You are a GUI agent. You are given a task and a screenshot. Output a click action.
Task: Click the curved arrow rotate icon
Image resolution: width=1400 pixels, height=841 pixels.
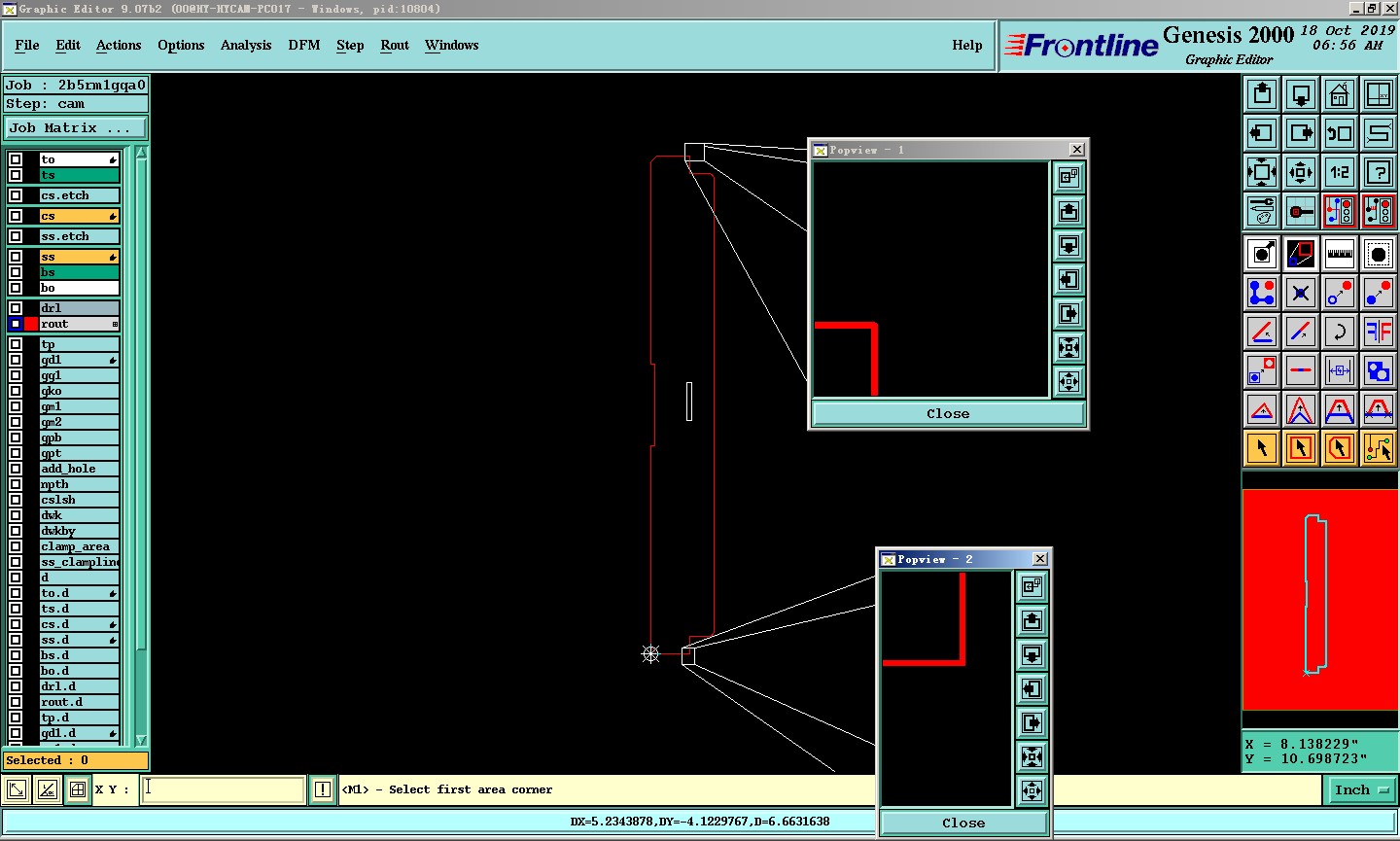coord(1340,332)
